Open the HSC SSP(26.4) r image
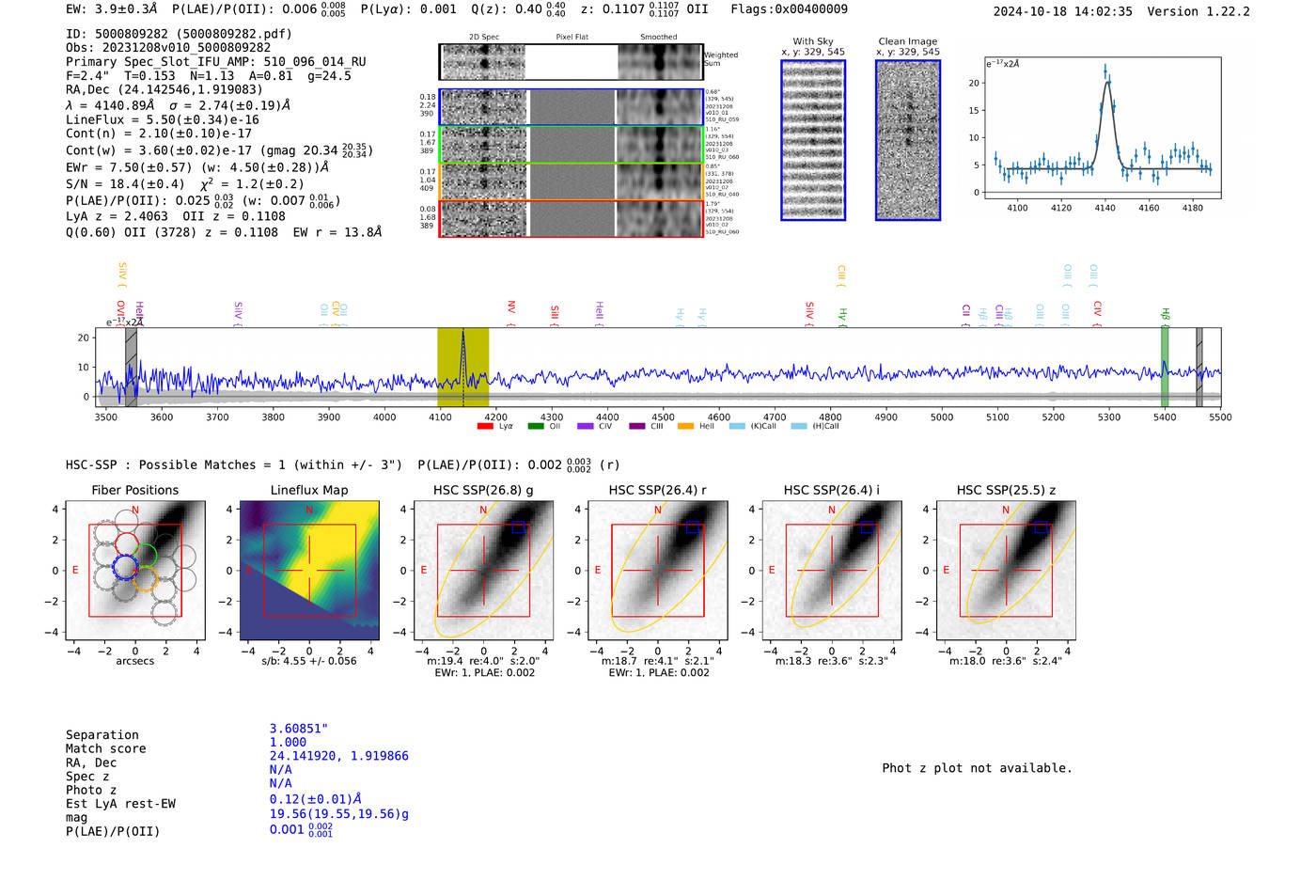The width and height of the screenshot is (1316, 896). click(658, 571)
